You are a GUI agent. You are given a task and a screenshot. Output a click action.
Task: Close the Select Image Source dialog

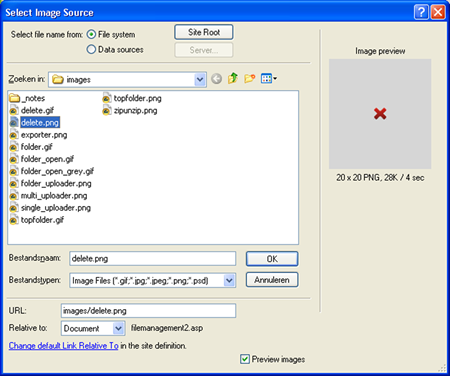coord(438,12)
